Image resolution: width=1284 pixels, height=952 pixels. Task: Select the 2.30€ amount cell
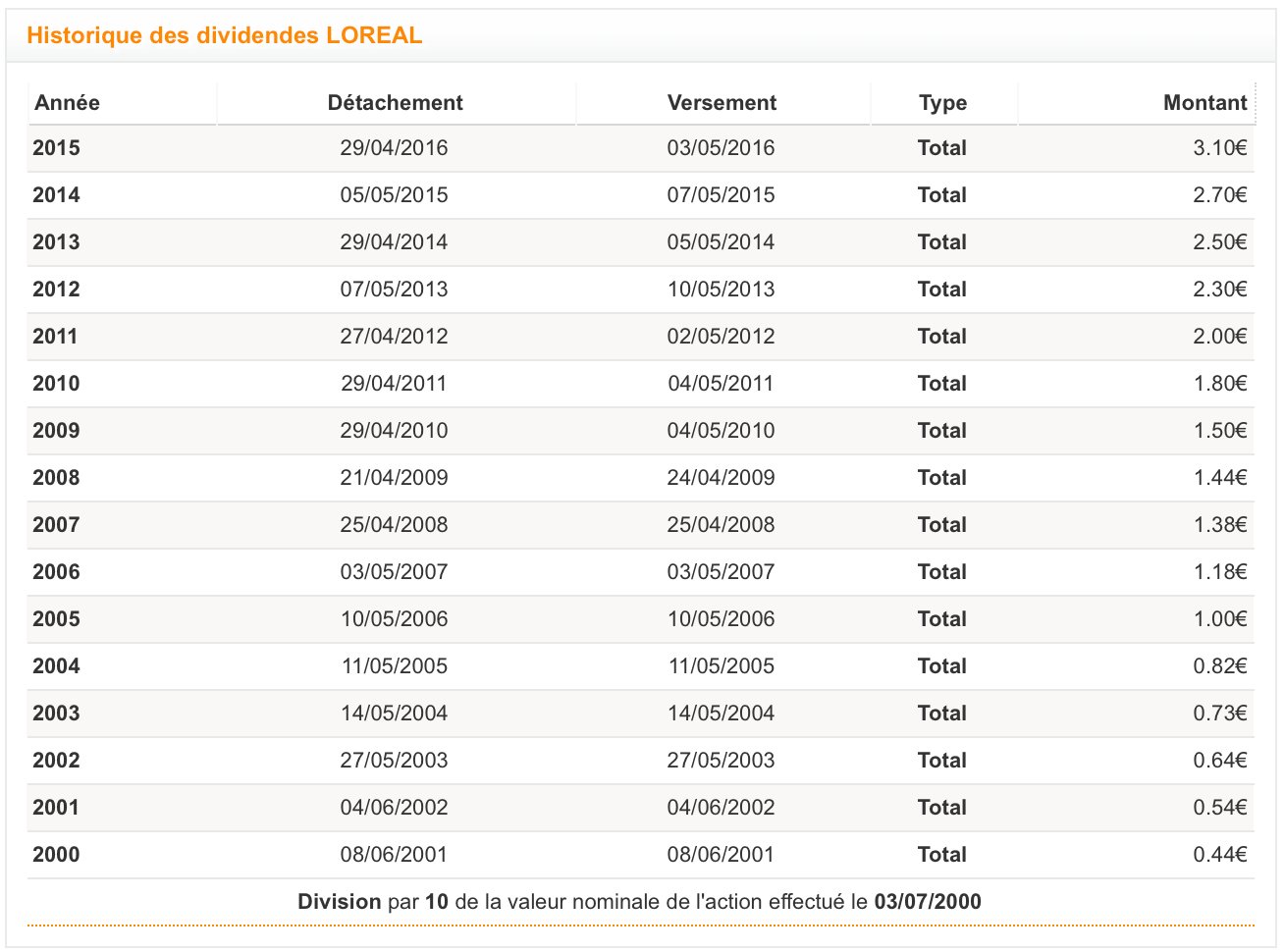(x=1219, y=290)
